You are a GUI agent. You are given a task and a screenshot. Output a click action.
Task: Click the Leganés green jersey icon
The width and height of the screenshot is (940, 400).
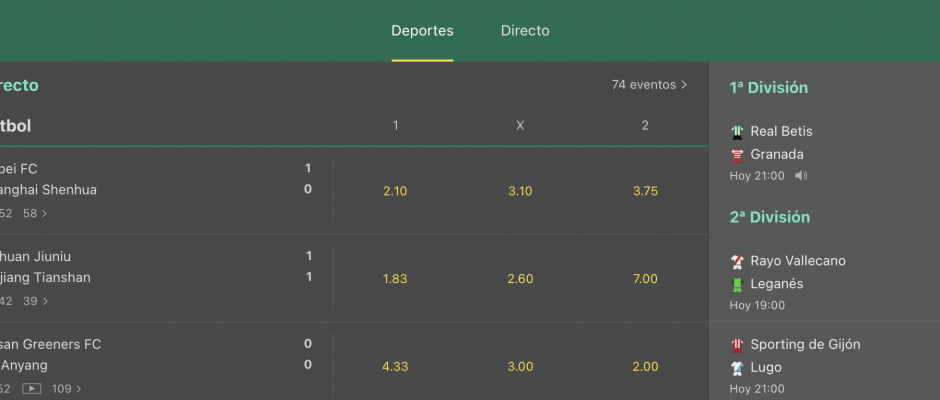pyautogui.click(x=737, y=284)
